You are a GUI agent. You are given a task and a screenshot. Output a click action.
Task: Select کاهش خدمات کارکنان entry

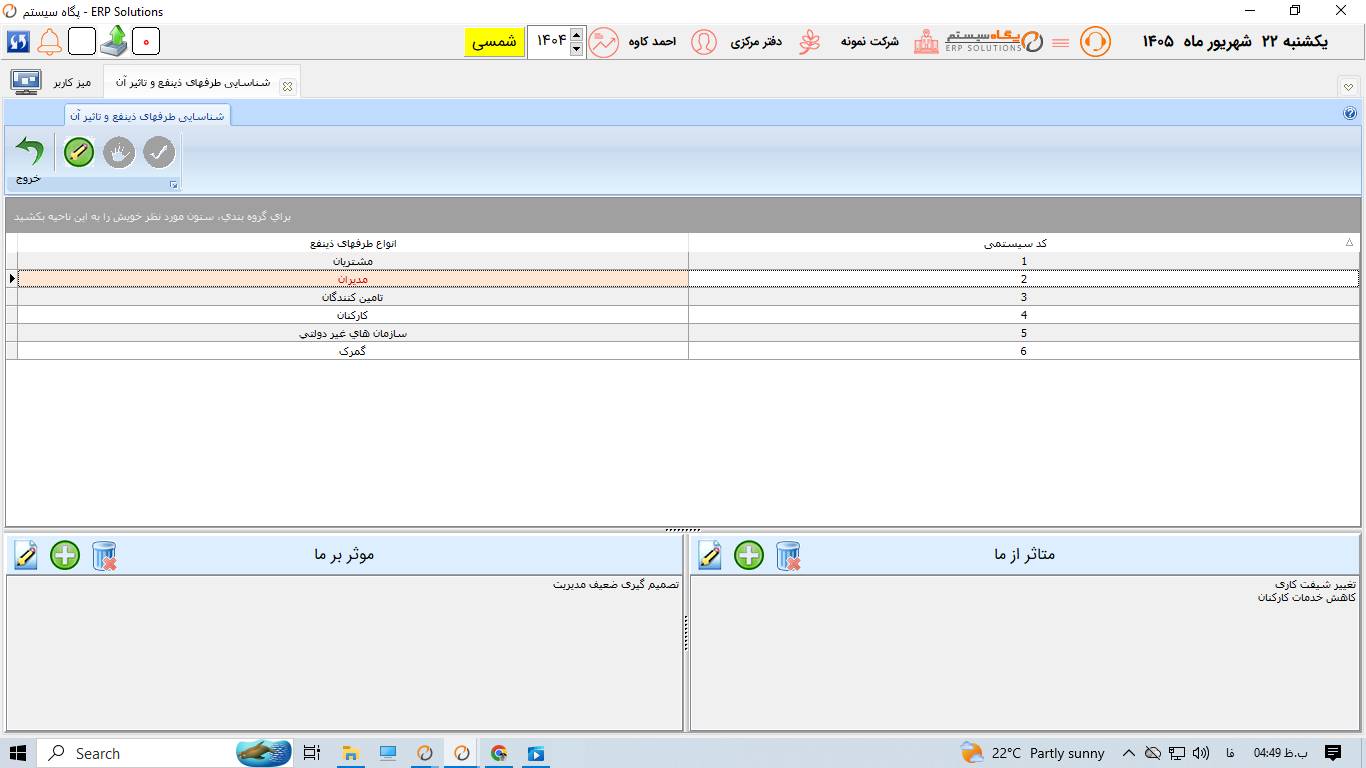pos(1307,597)
